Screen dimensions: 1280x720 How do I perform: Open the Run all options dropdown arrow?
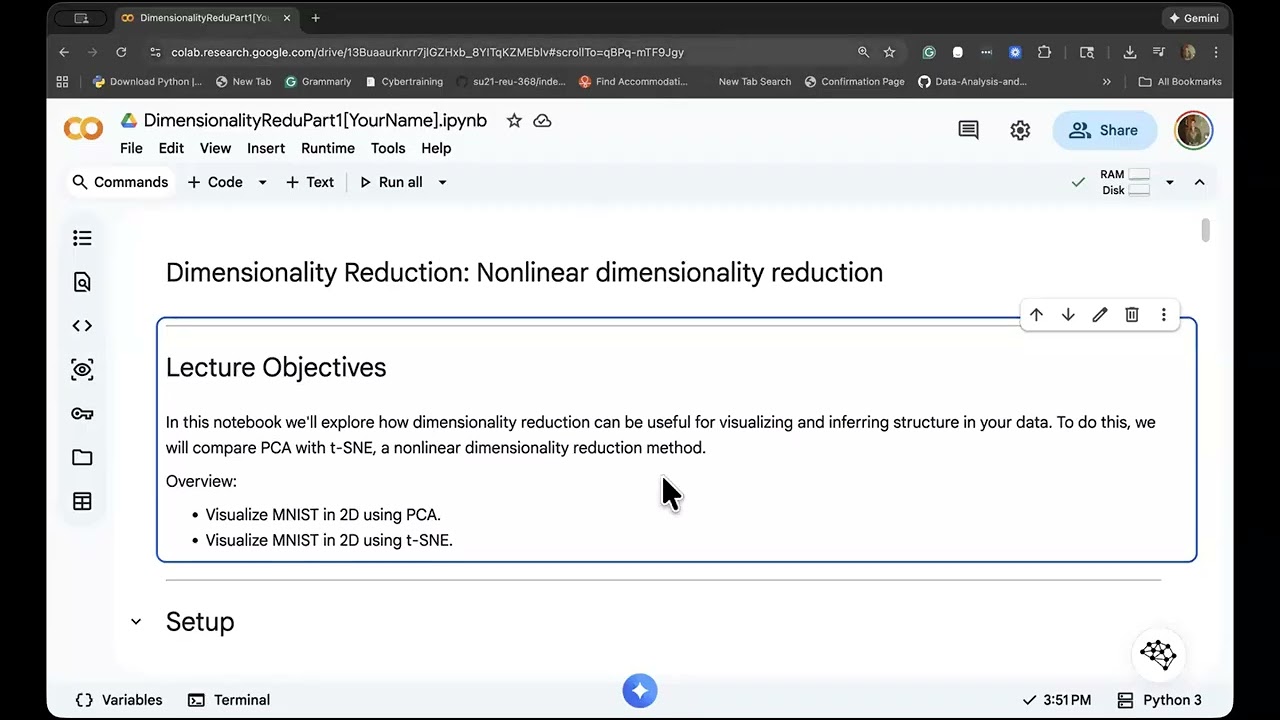point(442,182)
